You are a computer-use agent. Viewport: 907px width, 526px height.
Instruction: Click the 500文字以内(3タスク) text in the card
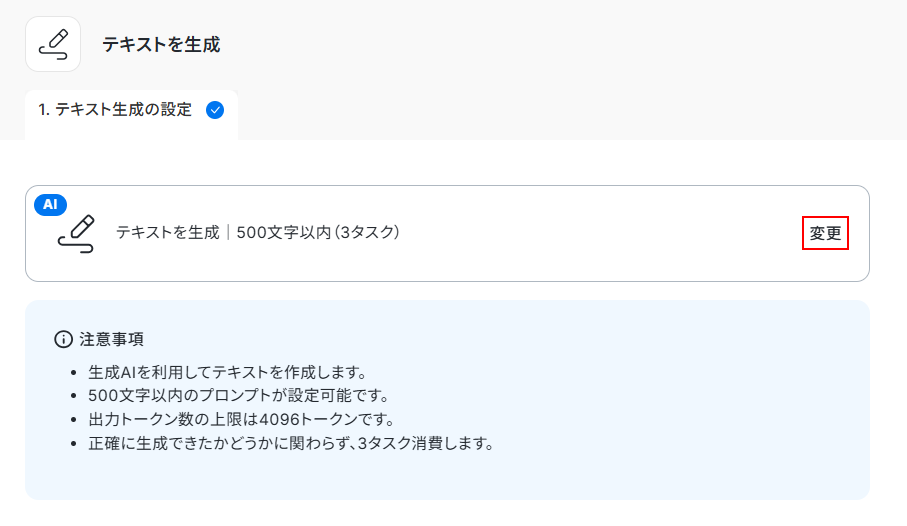point(318,233)
